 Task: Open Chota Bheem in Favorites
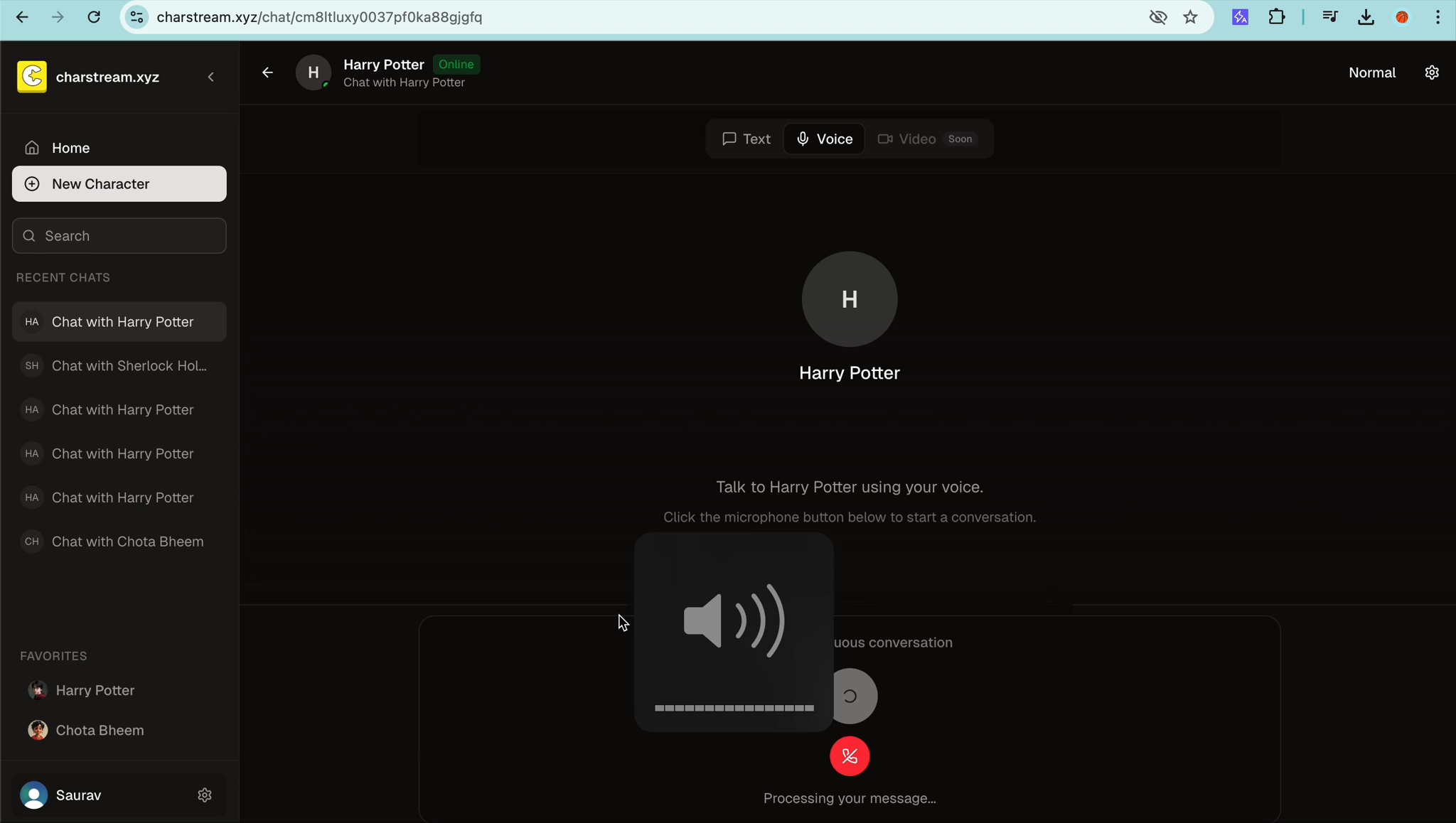[x=119, y=731]
